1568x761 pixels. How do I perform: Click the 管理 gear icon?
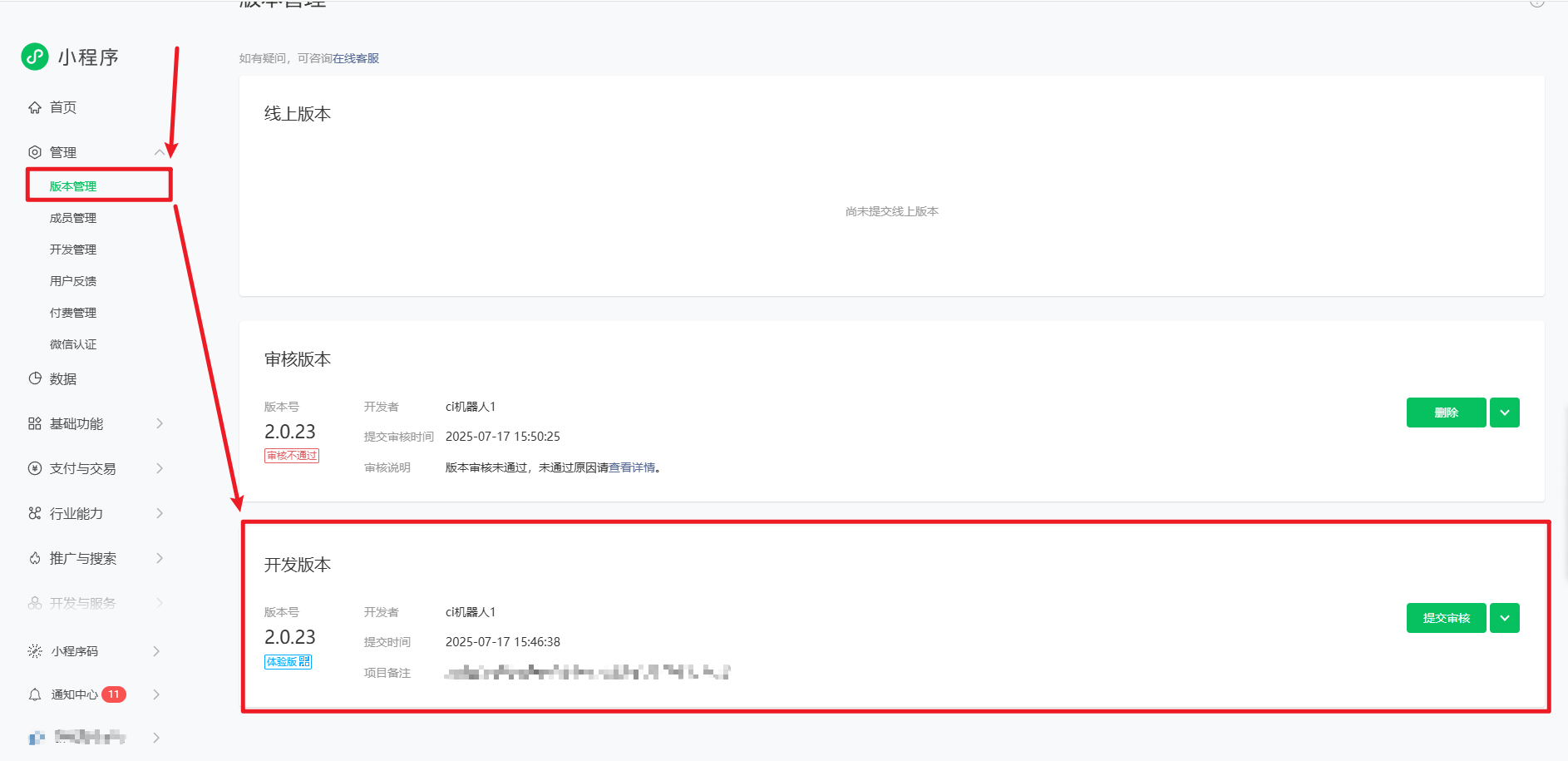click(34, 151)
